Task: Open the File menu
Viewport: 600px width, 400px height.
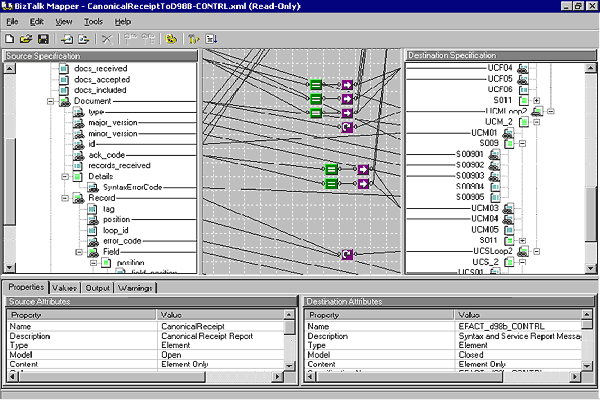Action: 12,22
